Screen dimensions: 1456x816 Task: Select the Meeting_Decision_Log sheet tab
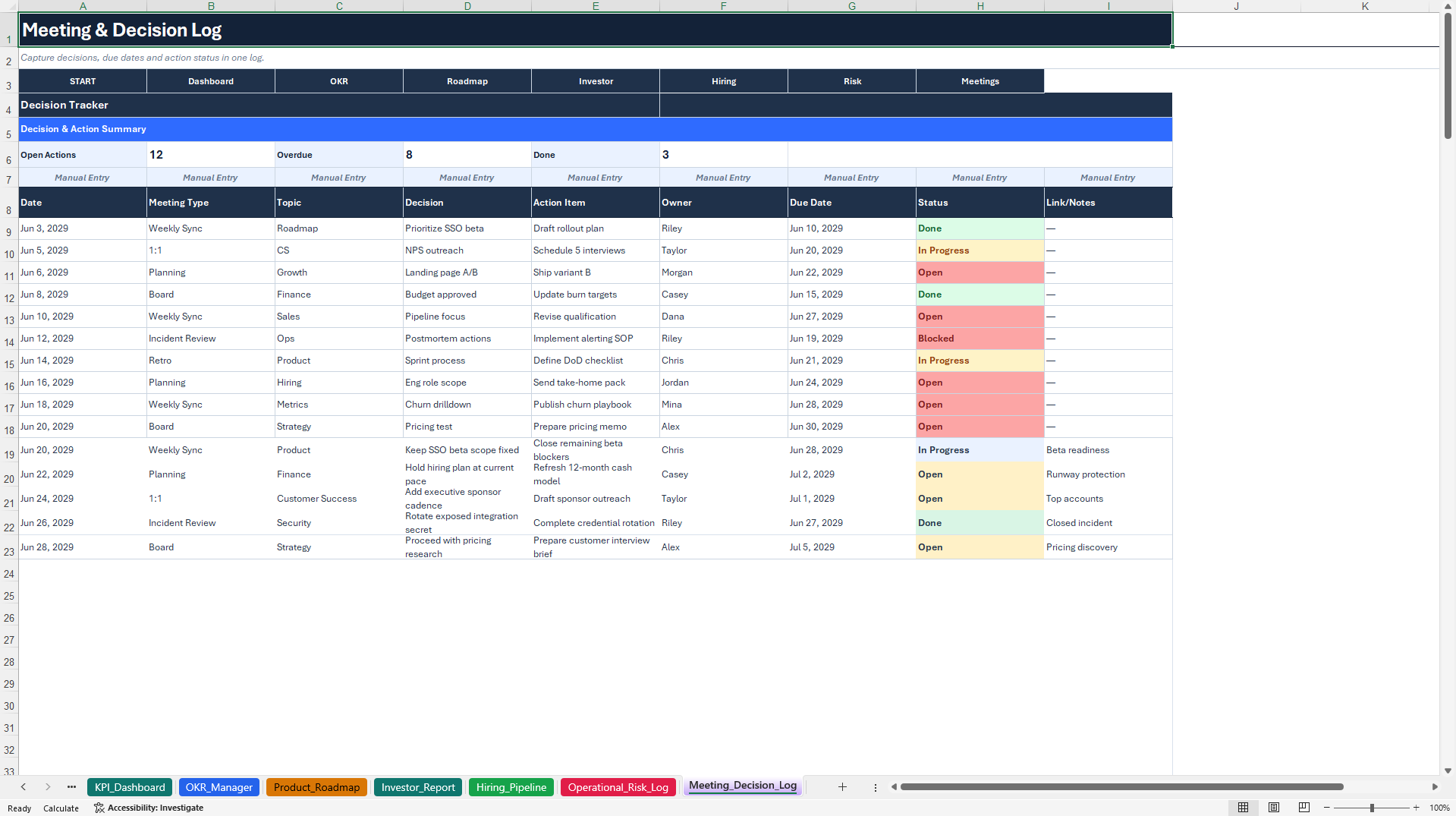click(743, 786)
